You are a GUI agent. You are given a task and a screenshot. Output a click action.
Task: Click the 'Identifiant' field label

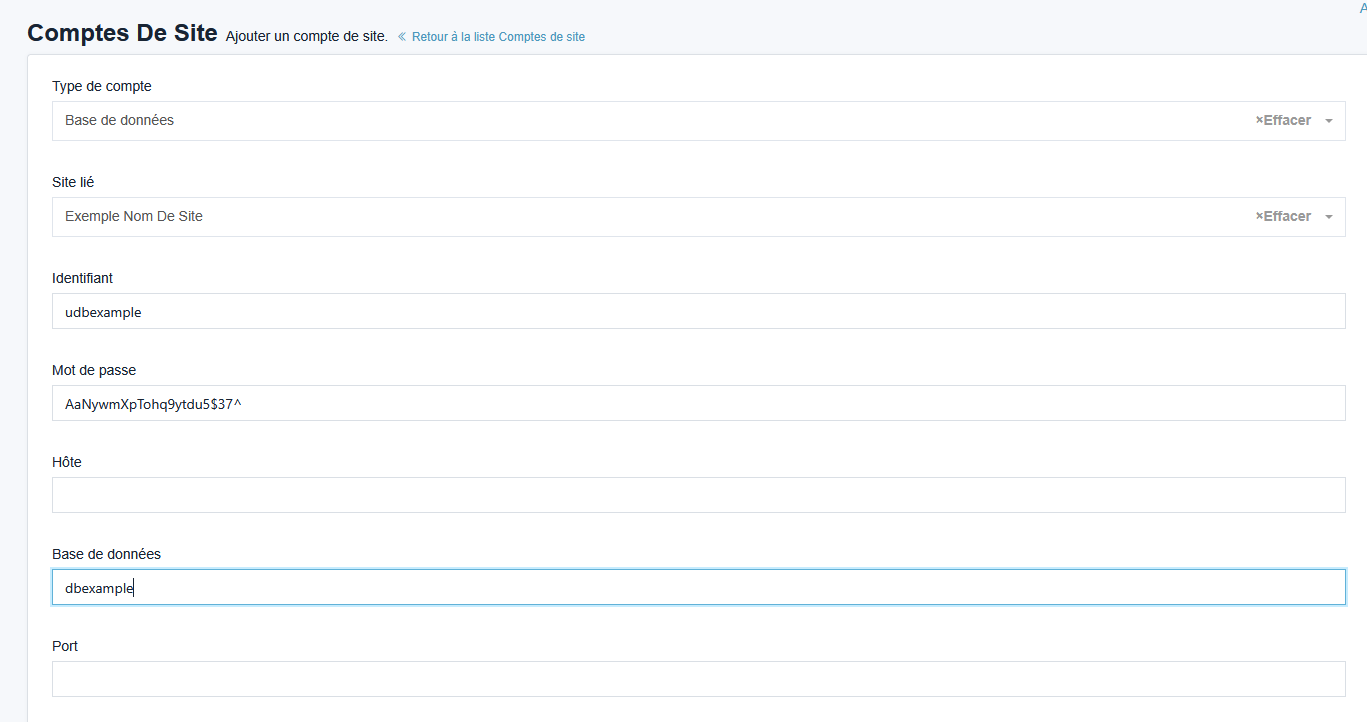tap(82, 278)
